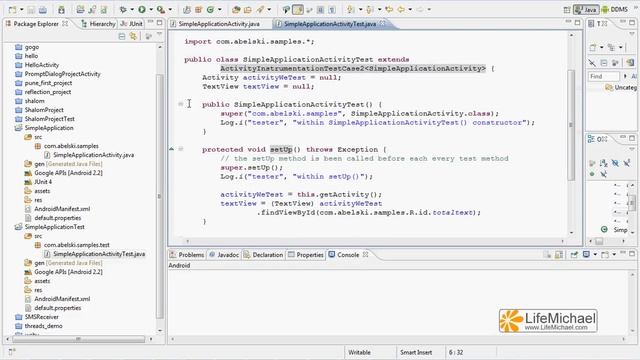Click the Save icon in the main toolbar

click(x=31, y=9)
